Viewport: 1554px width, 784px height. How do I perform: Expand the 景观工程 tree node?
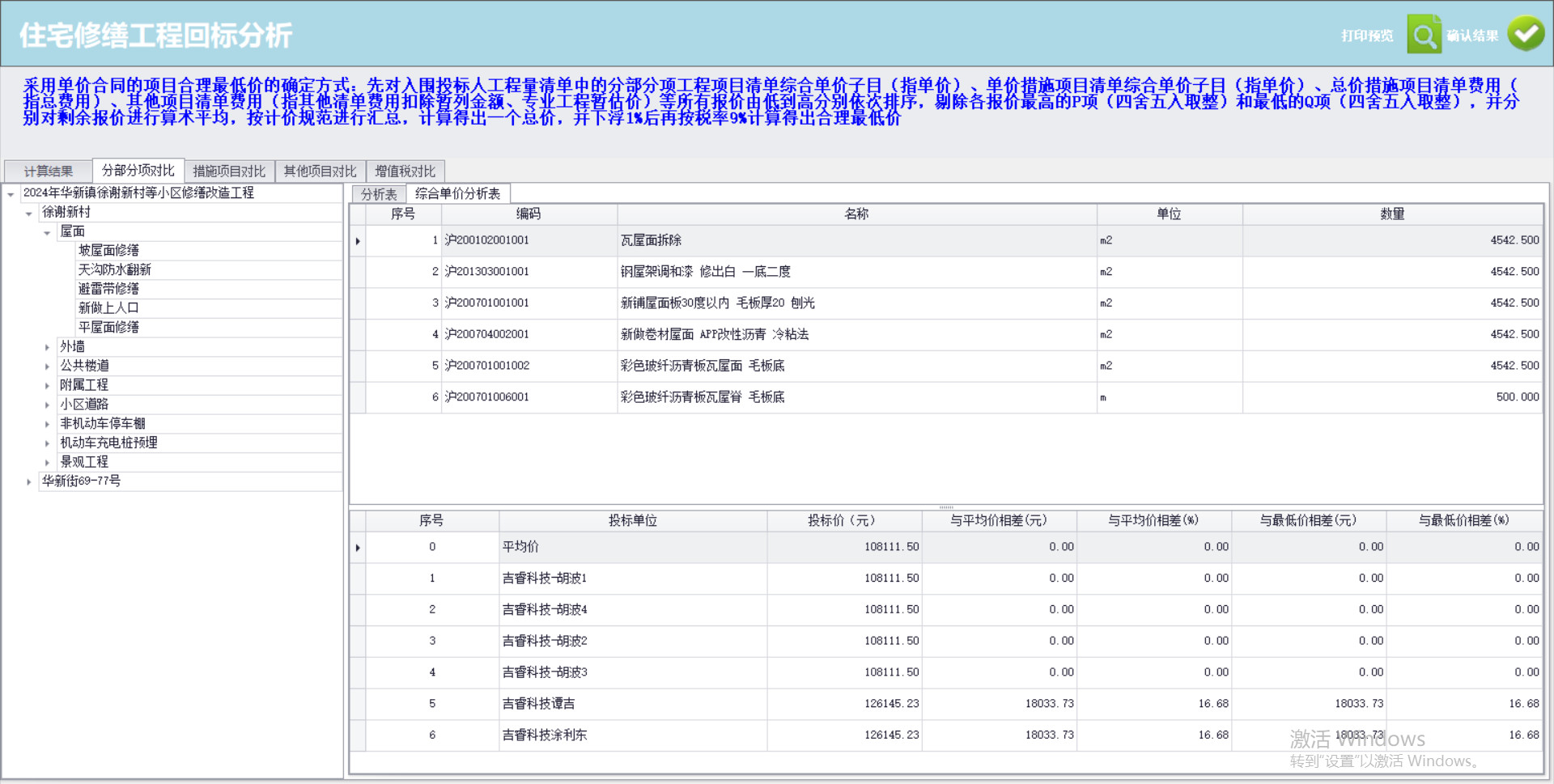point(47,463)
